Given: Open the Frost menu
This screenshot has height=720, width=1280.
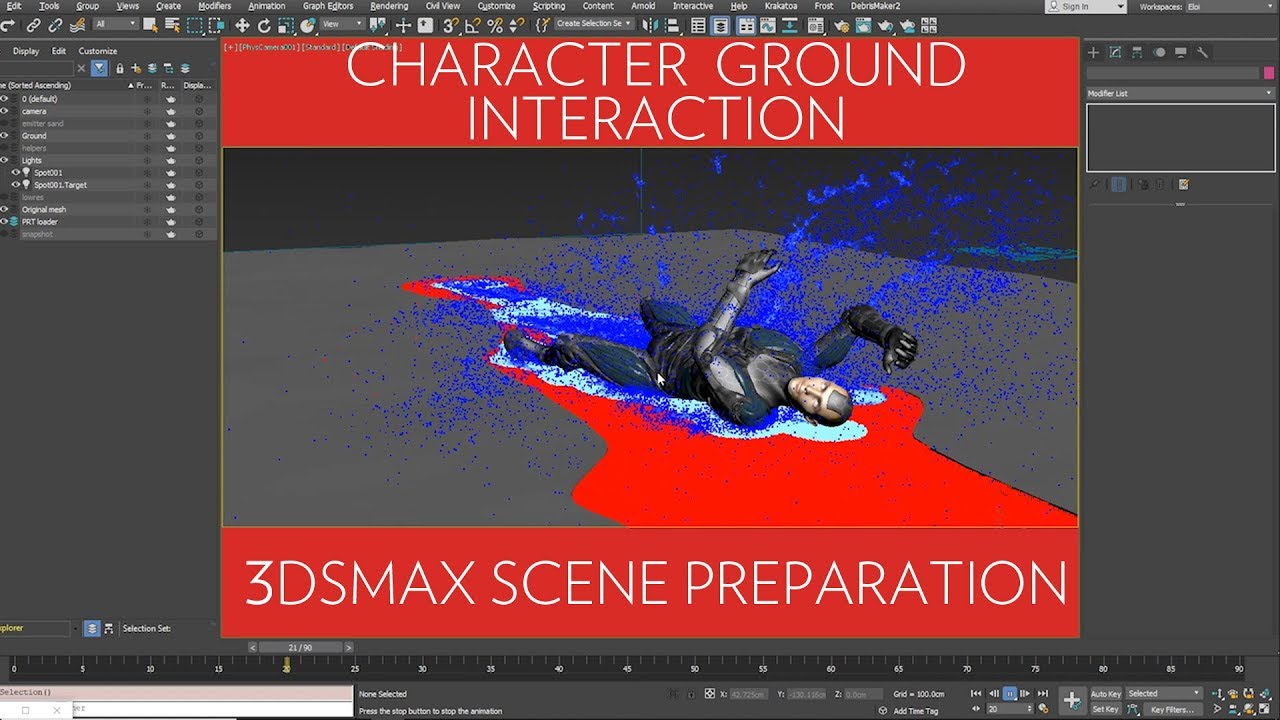Looking at the screenshot, I should (824, 6).
